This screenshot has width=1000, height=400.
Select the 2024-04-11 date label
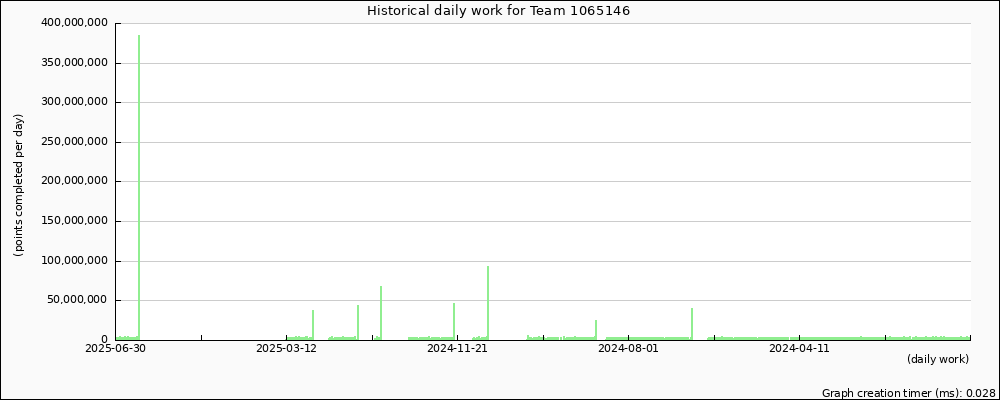click(799, 348)
